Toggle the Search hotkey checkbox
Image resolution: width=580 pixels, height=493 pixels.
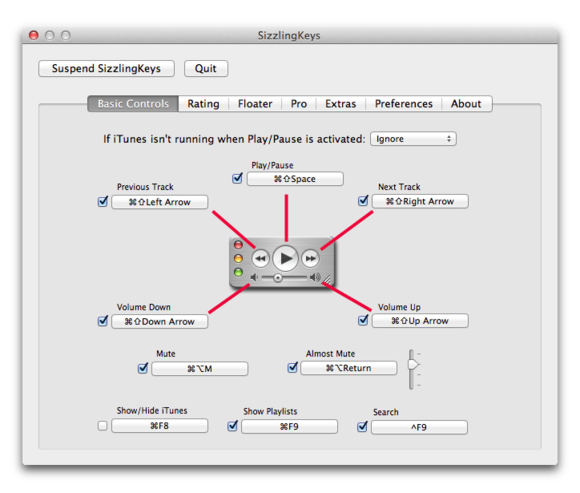(x=362, y=427)
